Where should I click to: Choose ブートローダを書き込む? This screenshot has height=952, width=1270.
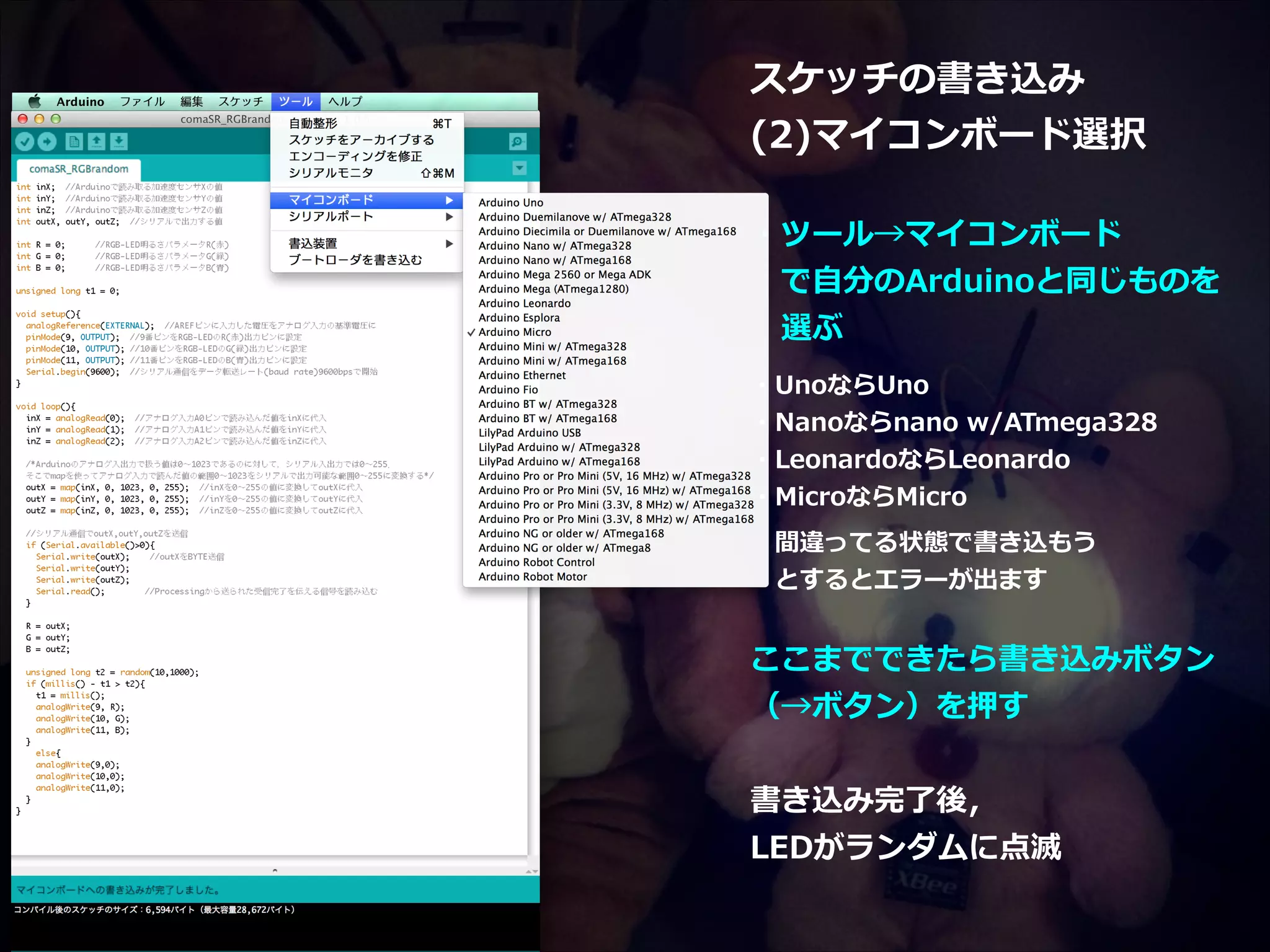pos(367,260)
